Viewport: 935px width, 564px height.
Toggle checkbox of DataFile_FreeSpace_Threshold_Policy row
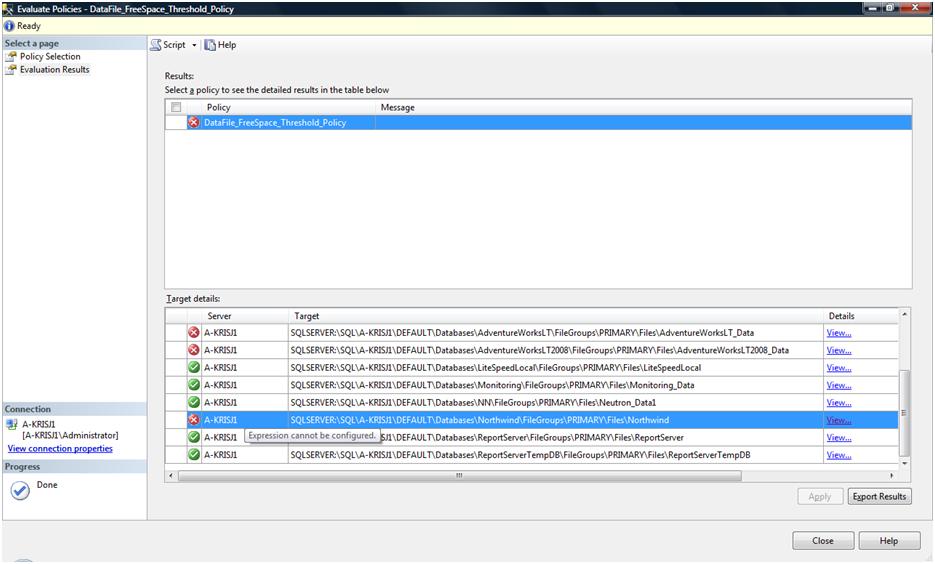(176, 122)
